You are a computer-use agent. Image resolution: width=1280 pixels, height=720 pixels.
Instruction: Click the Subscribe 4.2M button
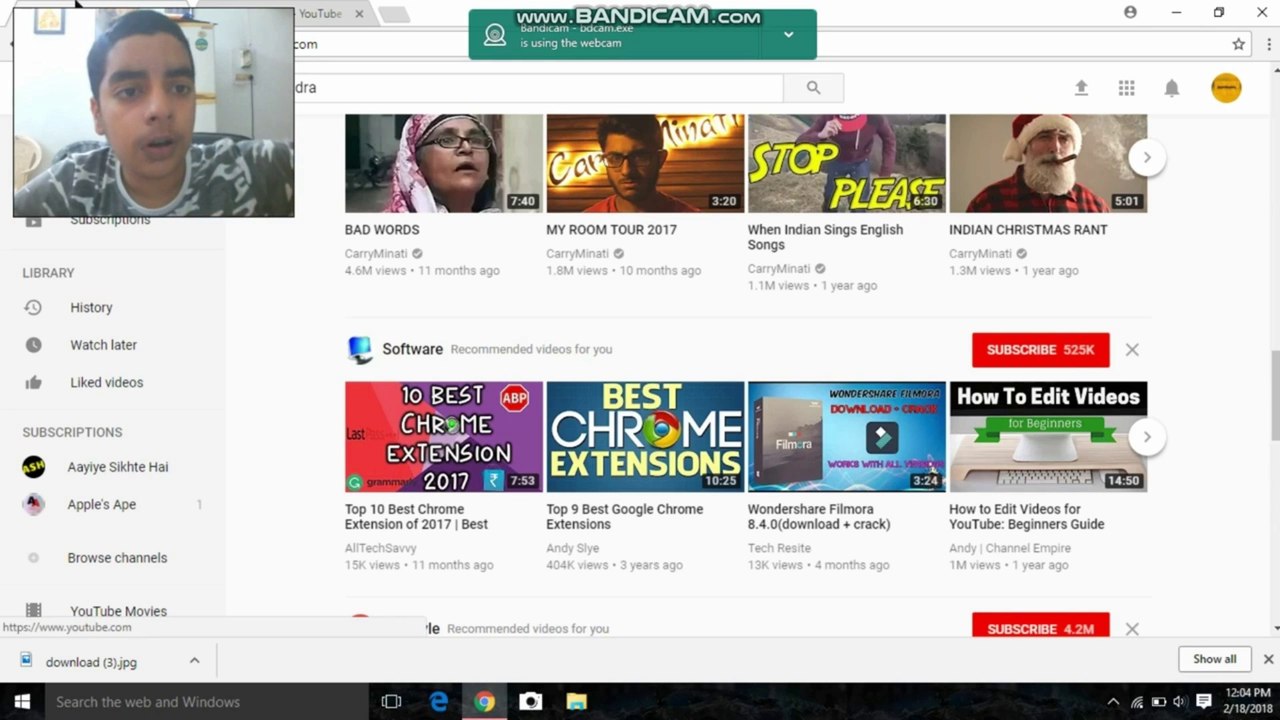1040,626
